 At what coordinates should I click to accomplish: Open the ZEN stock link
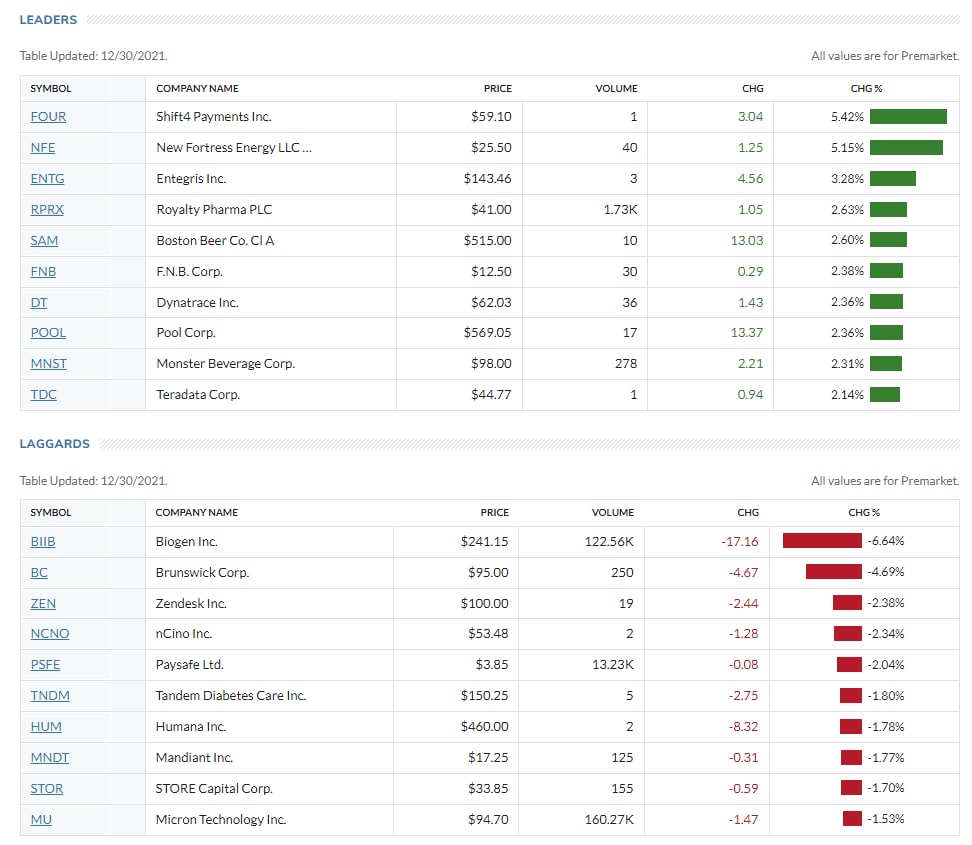click(x=43, y=604)
